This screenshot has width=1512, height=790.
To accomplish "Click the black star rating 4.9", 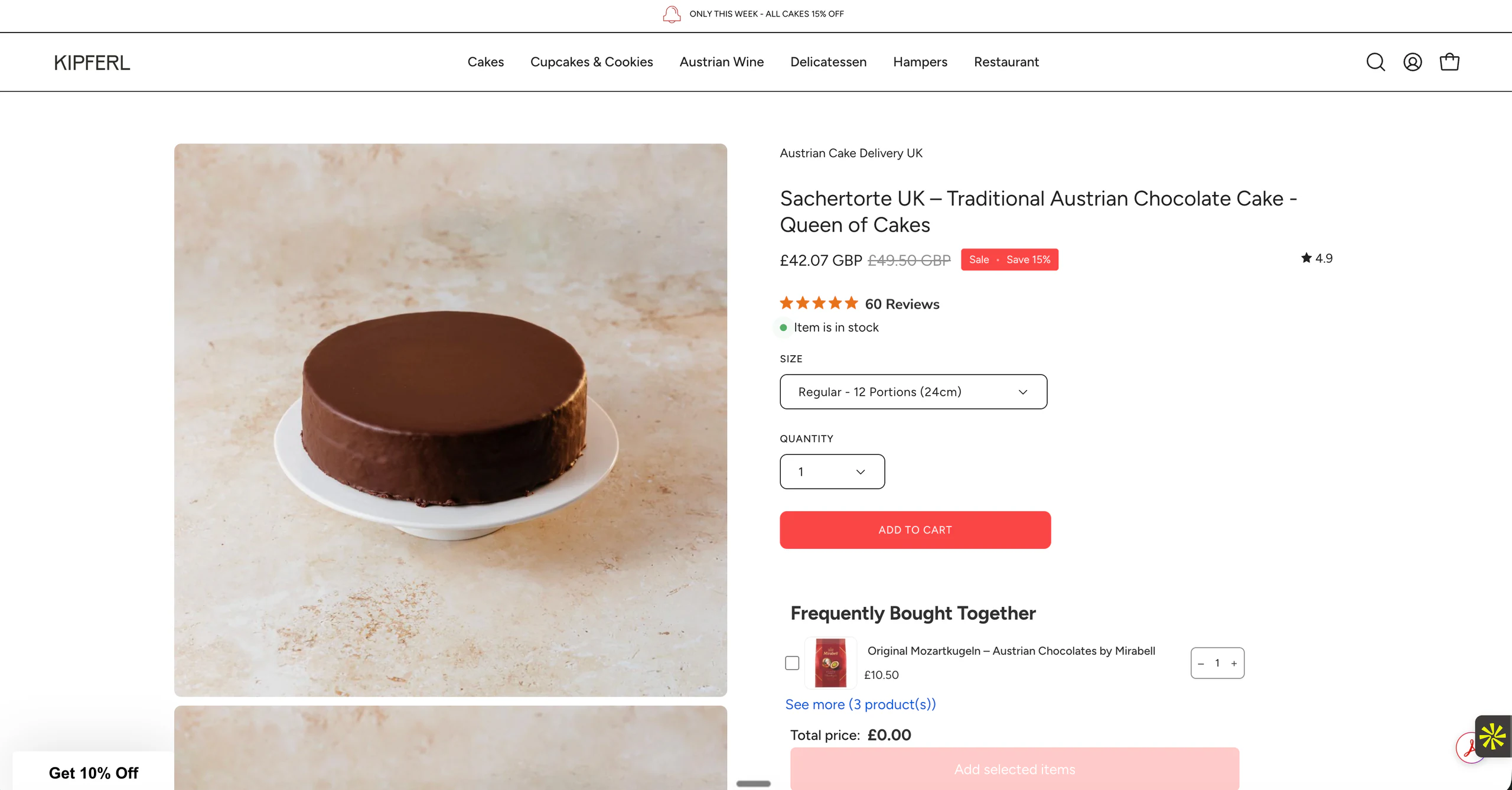I will (1317, 258).
